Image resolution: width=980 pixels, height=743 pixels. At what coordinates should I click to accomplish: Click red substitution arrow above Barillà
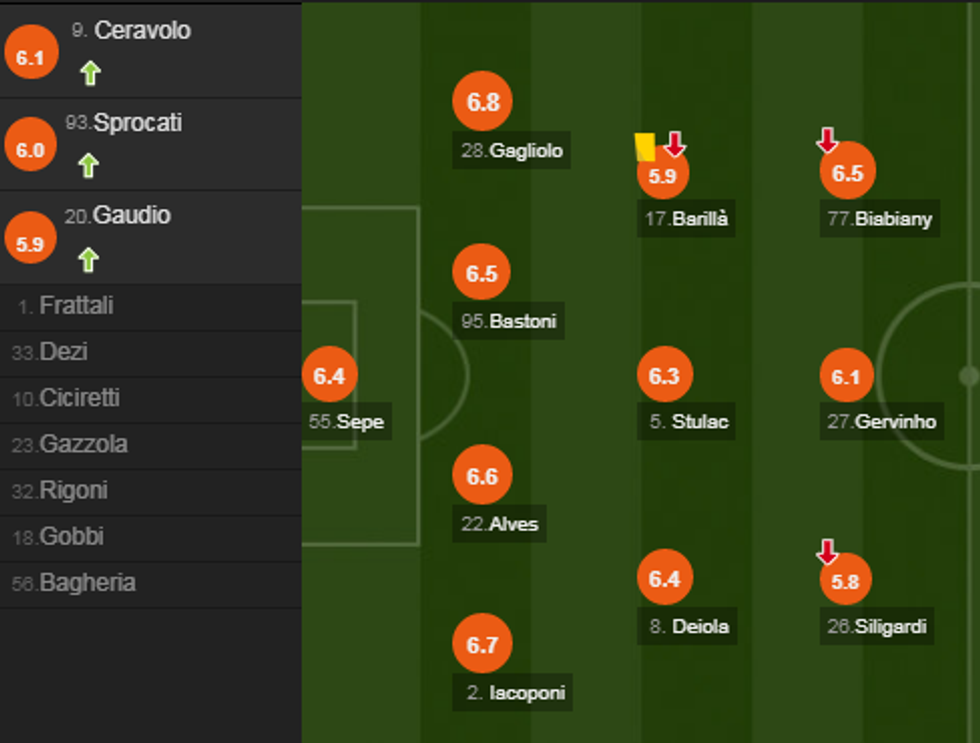click(x=675, y=144)
